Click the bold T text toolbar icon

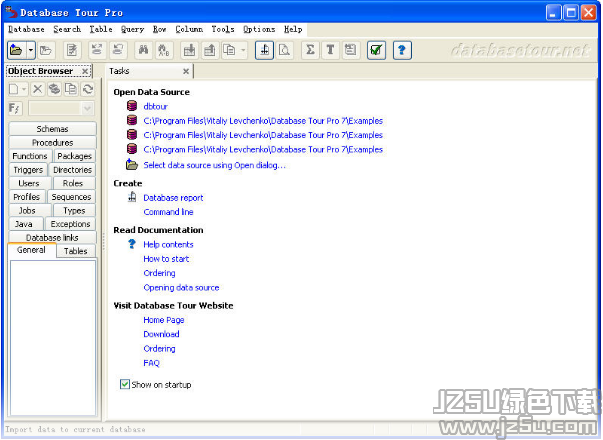[x=330, y=50]
